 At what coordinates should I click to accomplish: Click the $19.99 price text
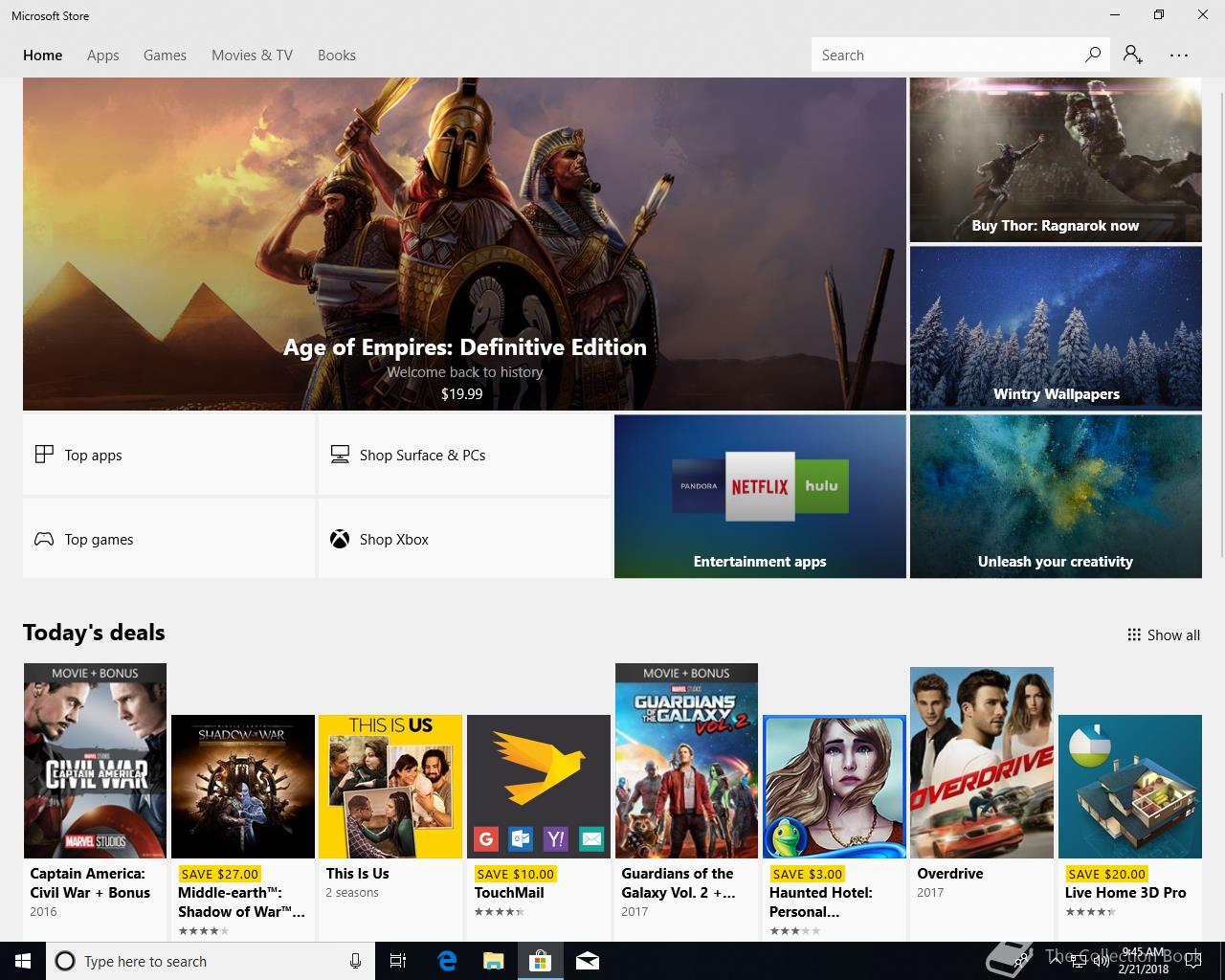[x=461, y=393]
